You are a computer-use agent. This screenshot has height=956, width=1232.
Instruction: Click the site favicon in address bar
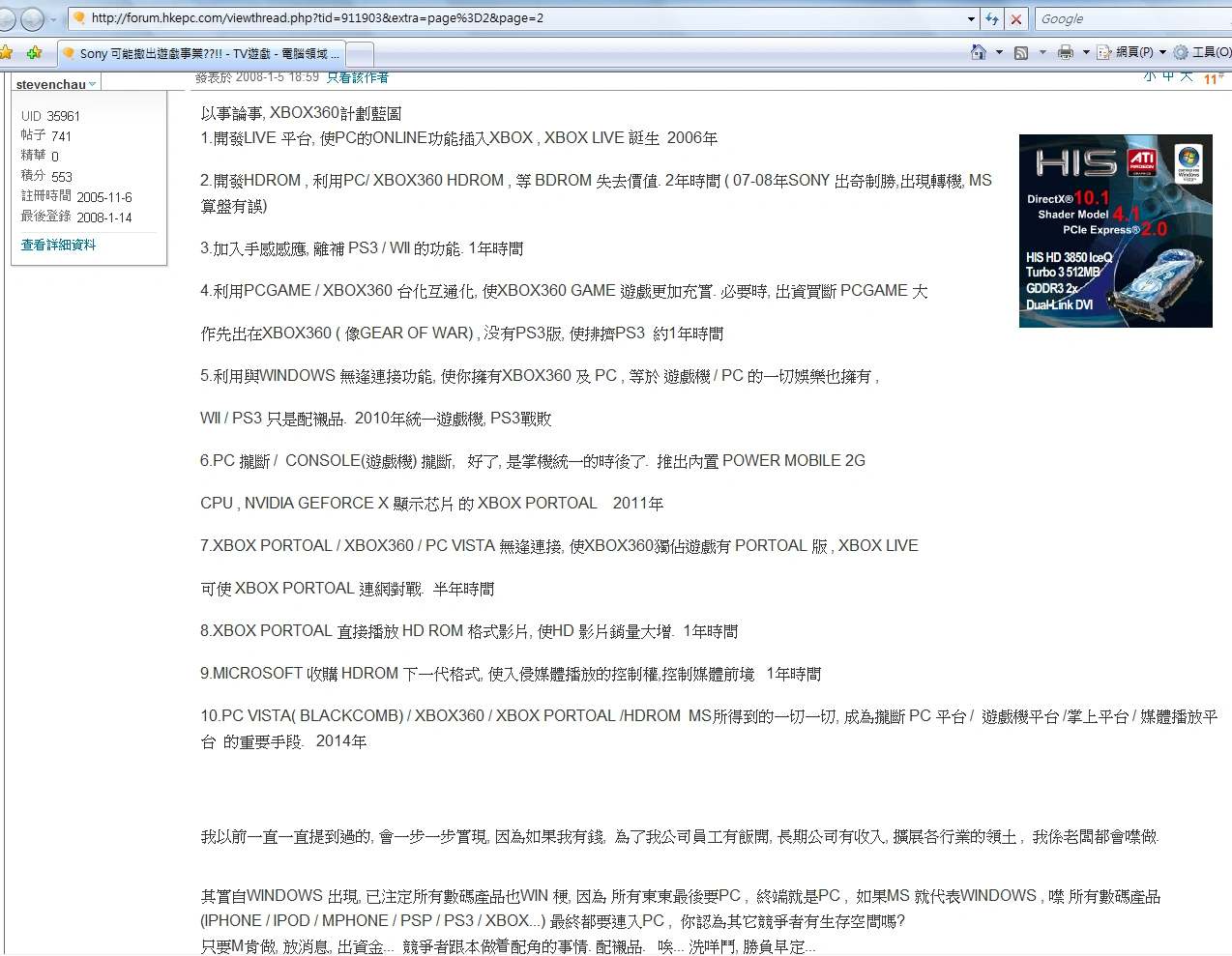point(79,18)
